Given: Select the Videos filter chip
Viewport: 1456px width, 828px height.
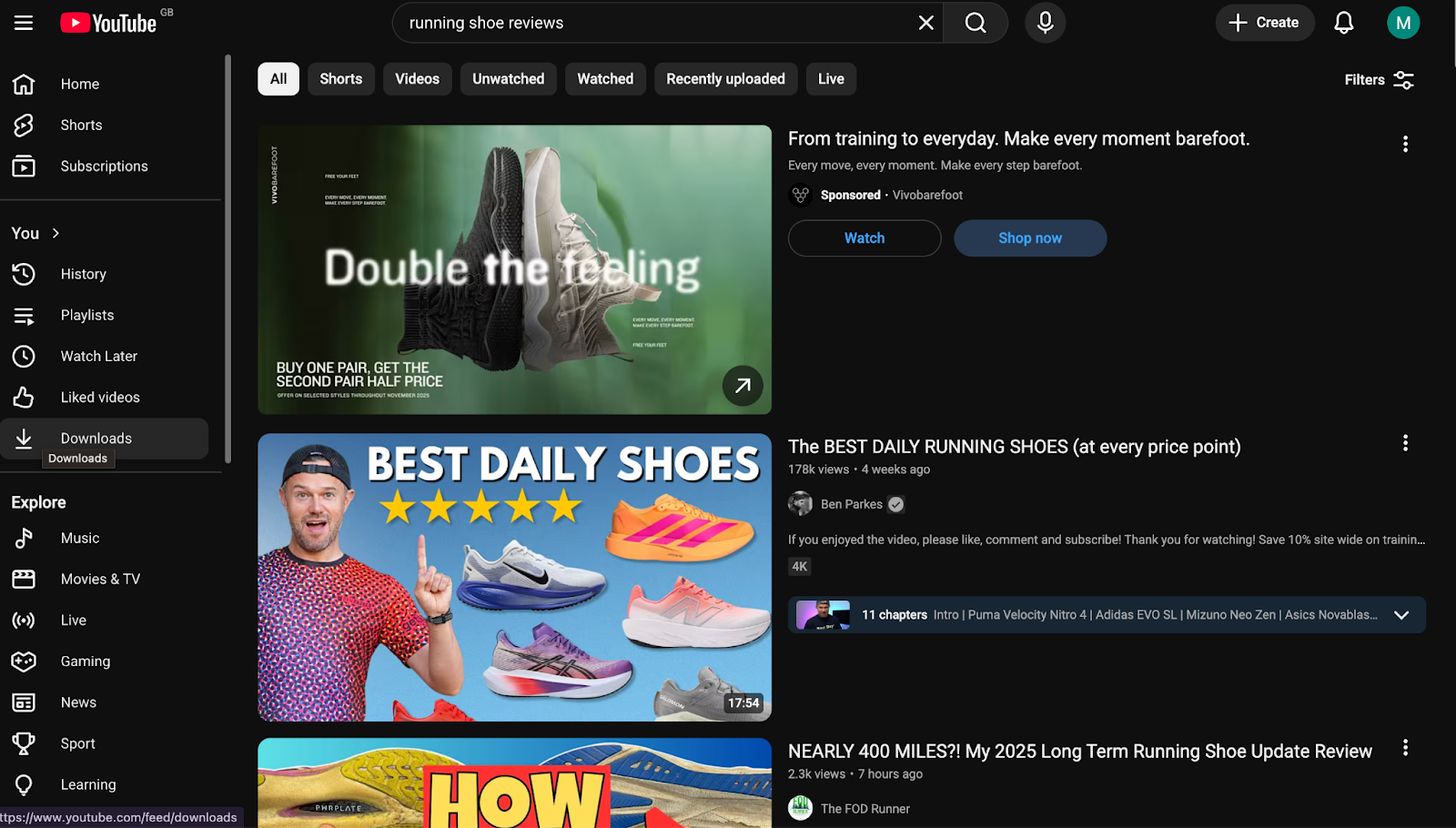Looking at the screenshot, I should 417,79.
